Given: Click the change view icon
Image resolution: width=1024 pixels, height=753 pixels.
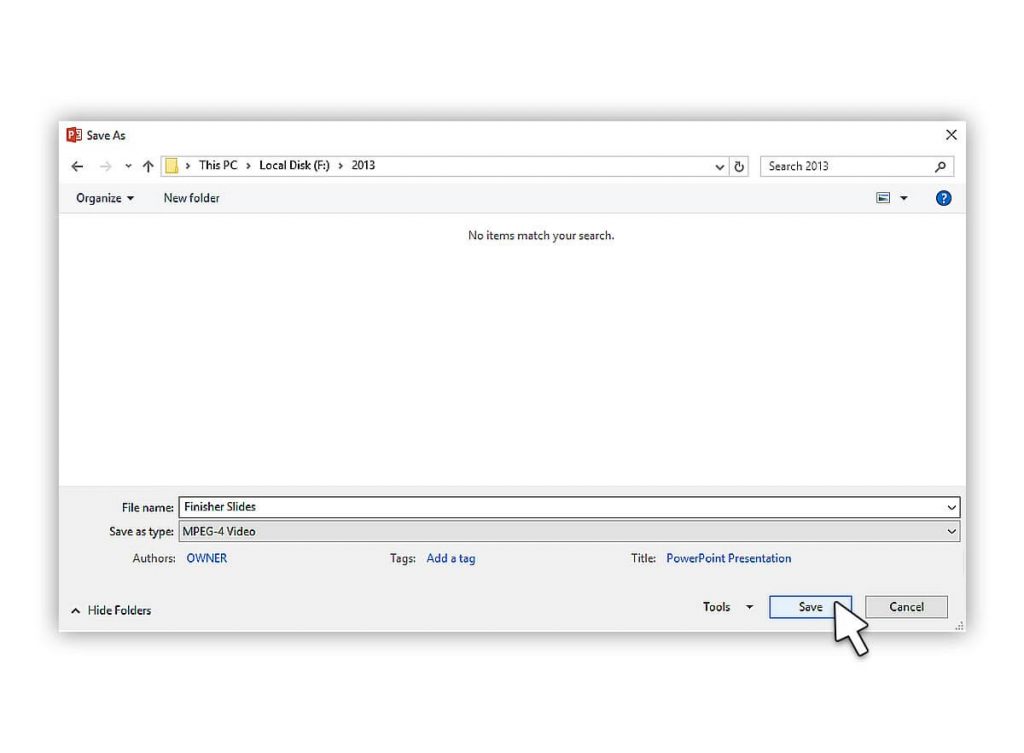Looking at the screenshot, I should [x=883, y=198].
